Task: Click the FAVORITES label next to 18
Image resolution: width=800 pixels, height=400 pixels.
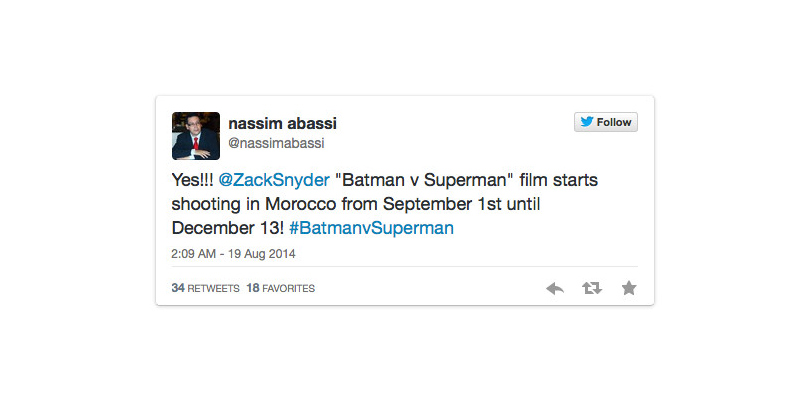Action: [x=289, y=289]
